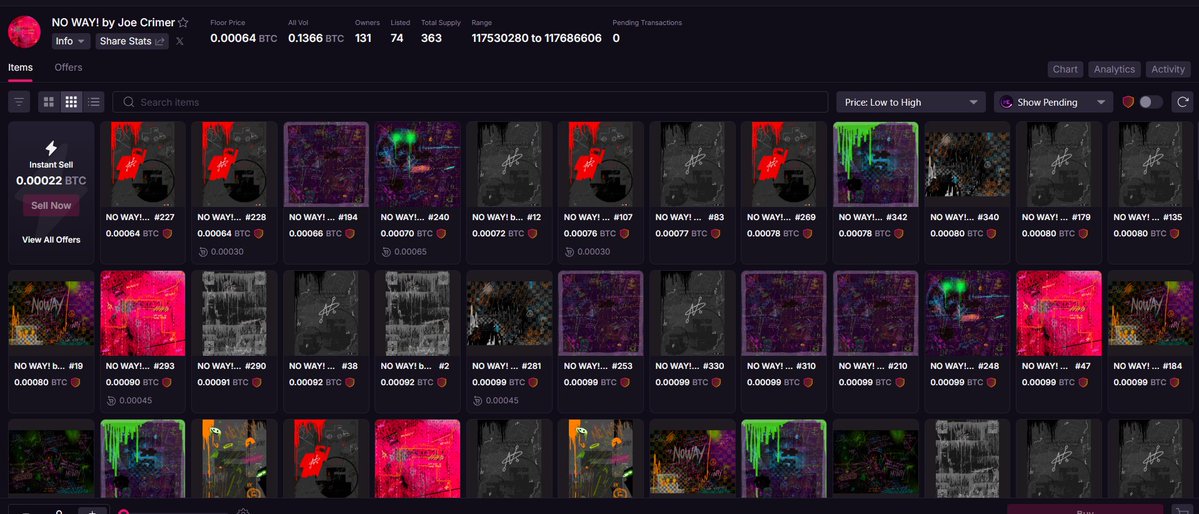The image size is (1199, 514).
Task: Click the Instant Sell price 0.00022 BTC
Action: pos(51,181)
